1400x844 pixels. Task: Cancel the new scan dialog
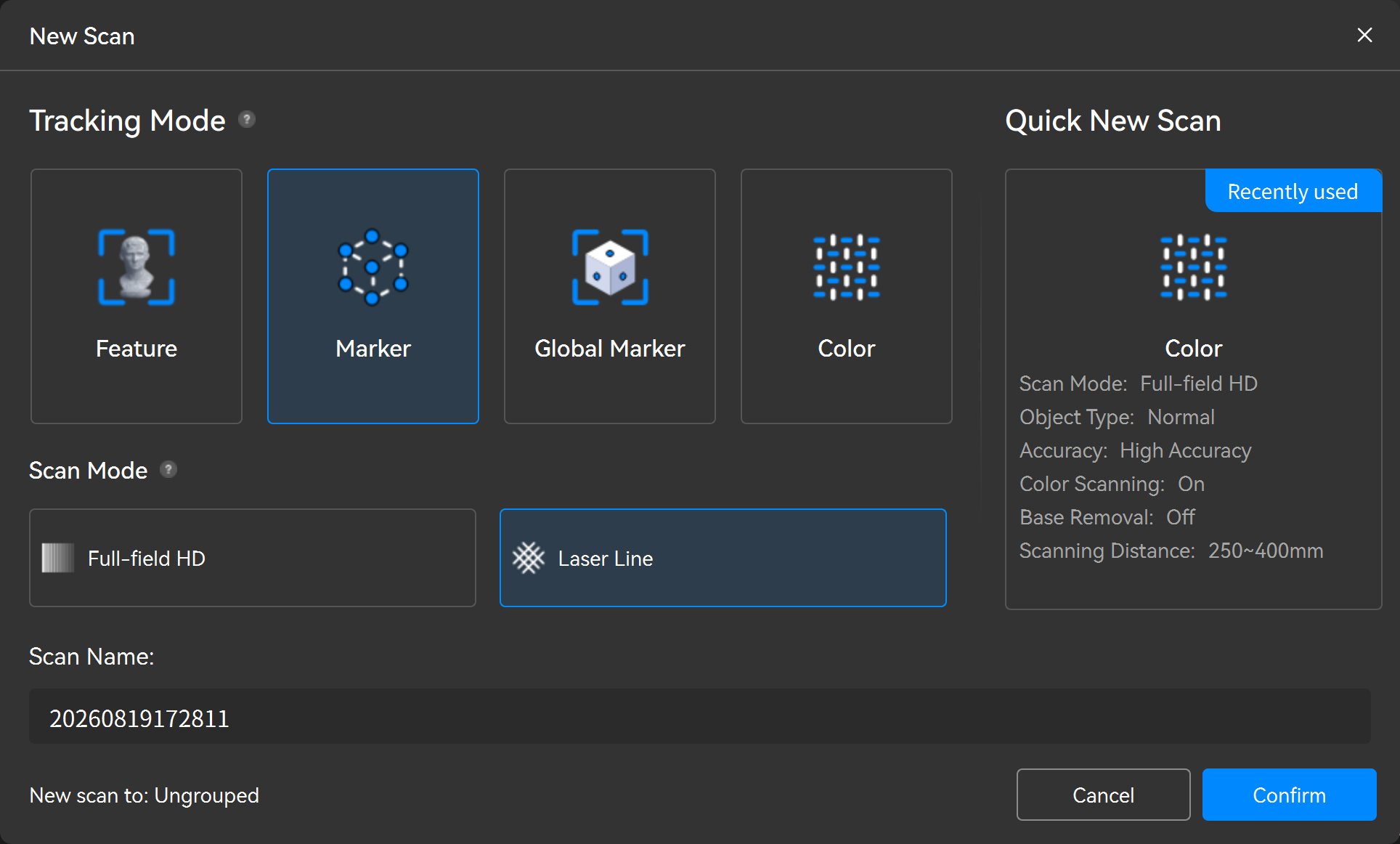1104,795
